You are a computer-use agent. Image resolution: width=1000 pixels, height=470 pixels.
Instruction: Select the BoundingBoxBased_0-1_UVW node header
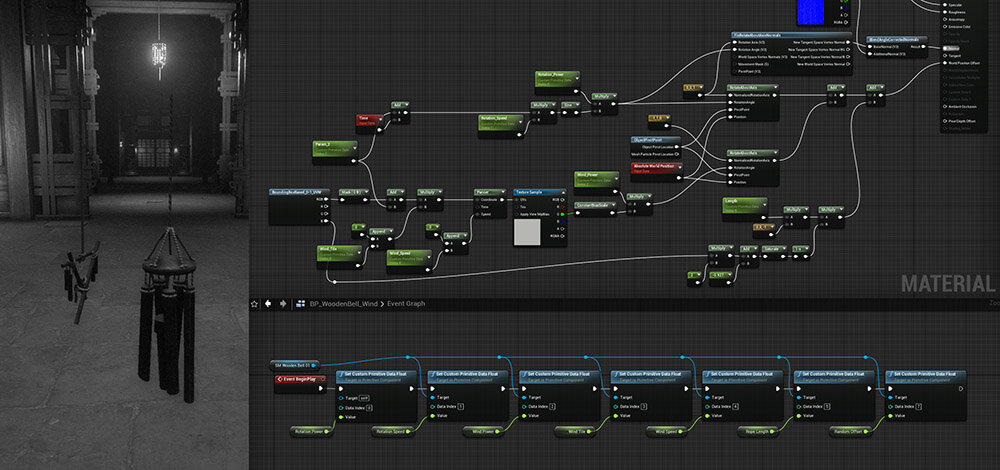pos(299,192)
